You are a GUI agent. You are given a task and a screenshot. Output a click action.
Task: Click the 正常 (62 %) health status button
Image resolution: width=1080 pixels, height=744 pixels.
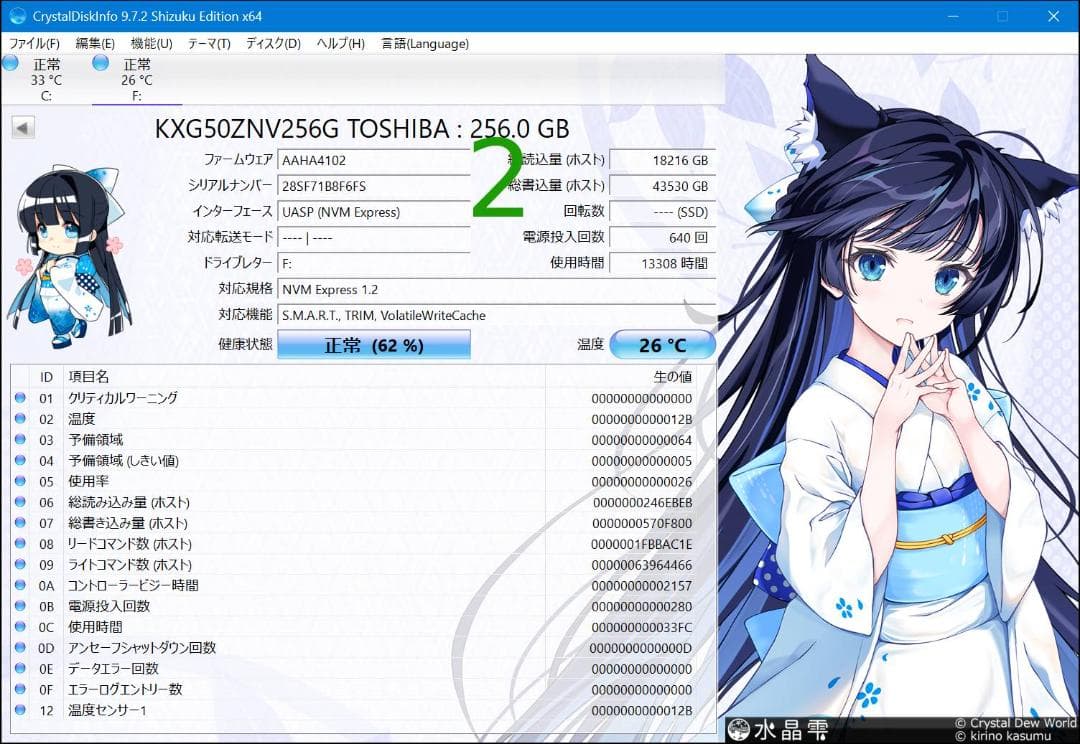tap(374, 344)
